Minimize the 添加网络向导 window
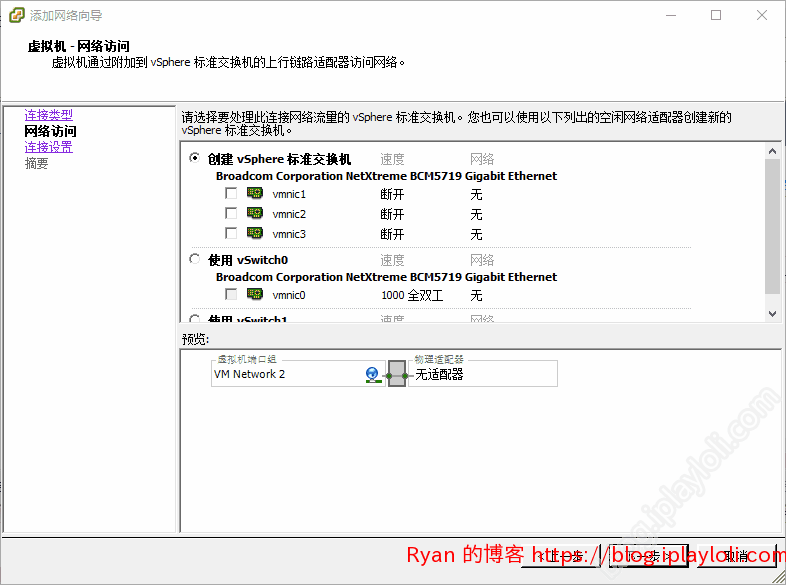 tap(671, 16)
